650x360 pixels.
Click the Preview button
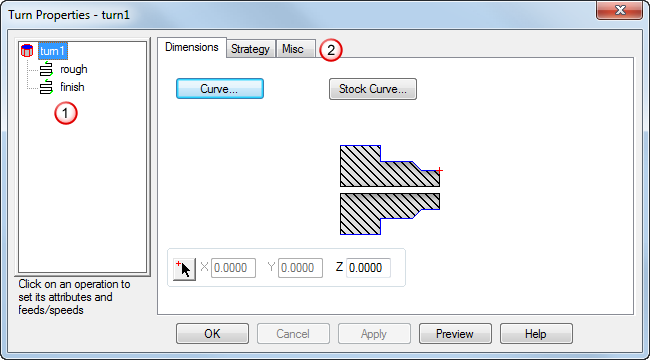[455, 334]
